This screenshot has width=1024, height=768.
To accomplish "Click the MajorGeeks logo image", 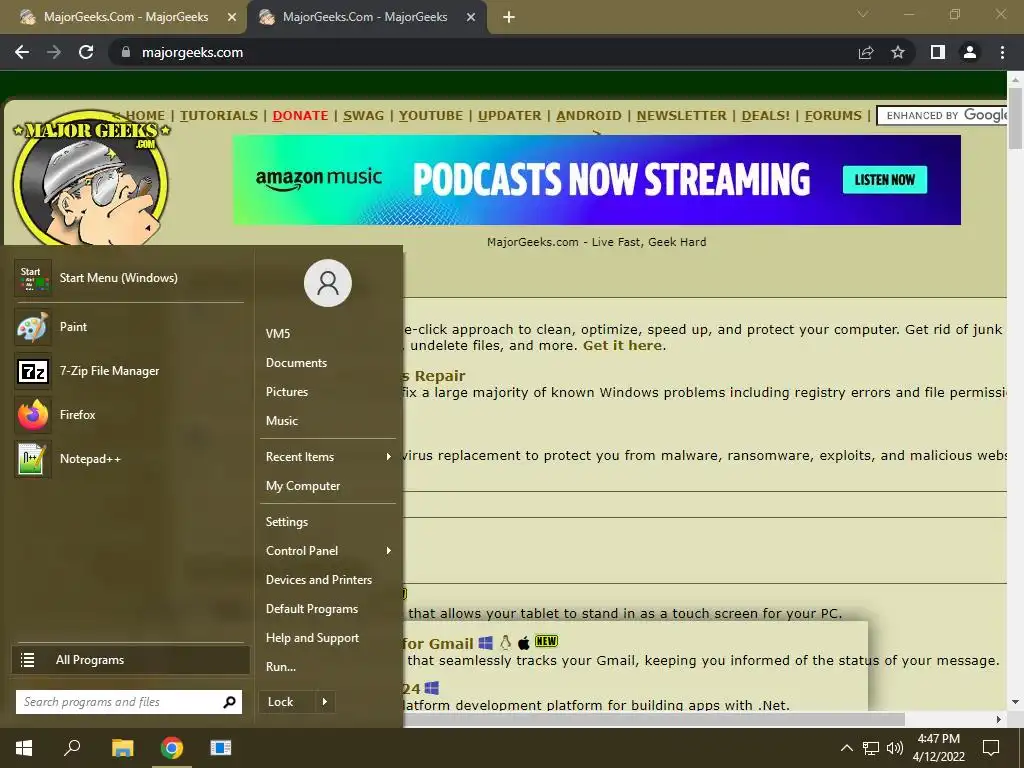I will click(91, 178).
